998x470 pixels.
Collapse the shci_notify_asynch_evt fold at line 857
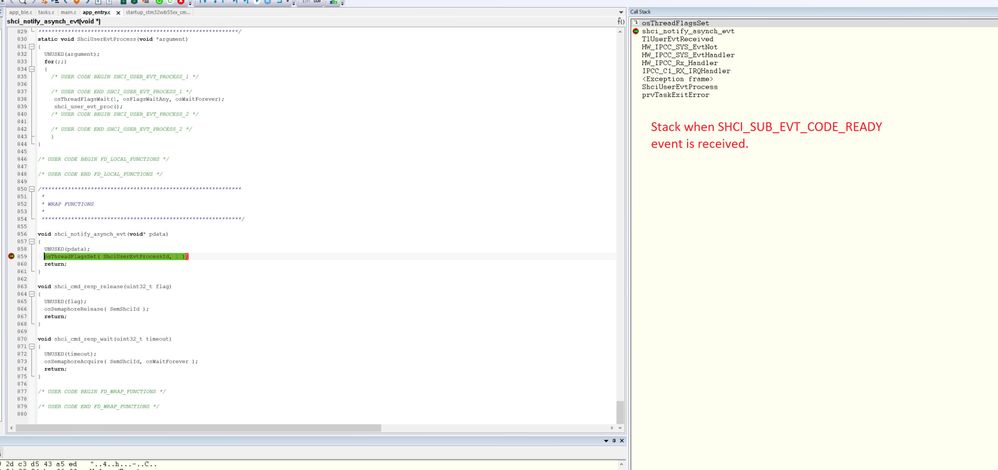tap(31, 241)
